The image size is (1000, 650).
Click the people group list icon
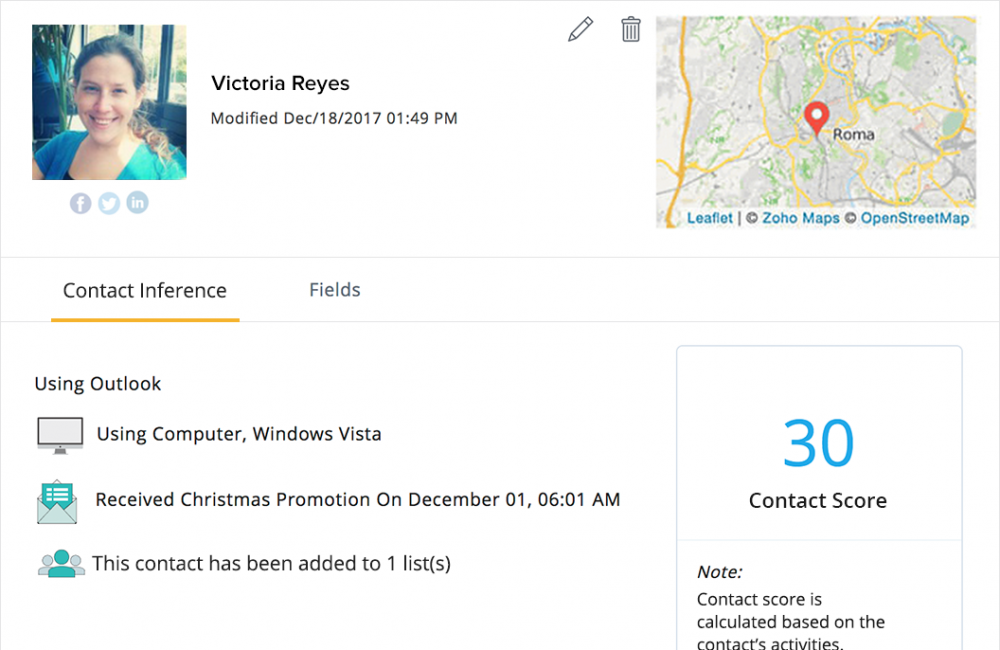pyautogui.click(x=60, y=564)
